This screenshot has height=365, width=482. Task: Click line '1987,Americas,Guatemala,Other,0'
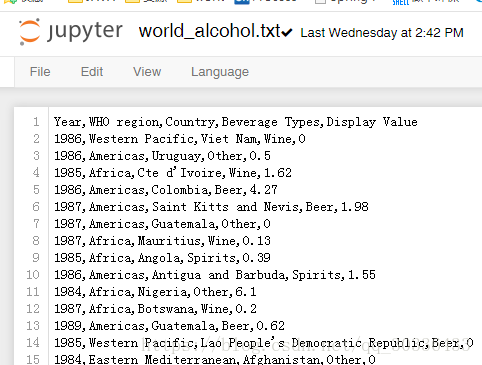pyautogui.click(x=162, y=224)
